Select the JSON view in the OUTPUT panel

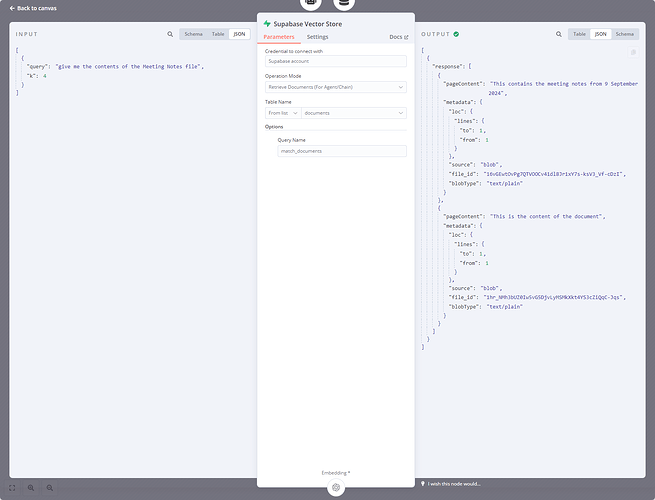click(x=600, y=34)
